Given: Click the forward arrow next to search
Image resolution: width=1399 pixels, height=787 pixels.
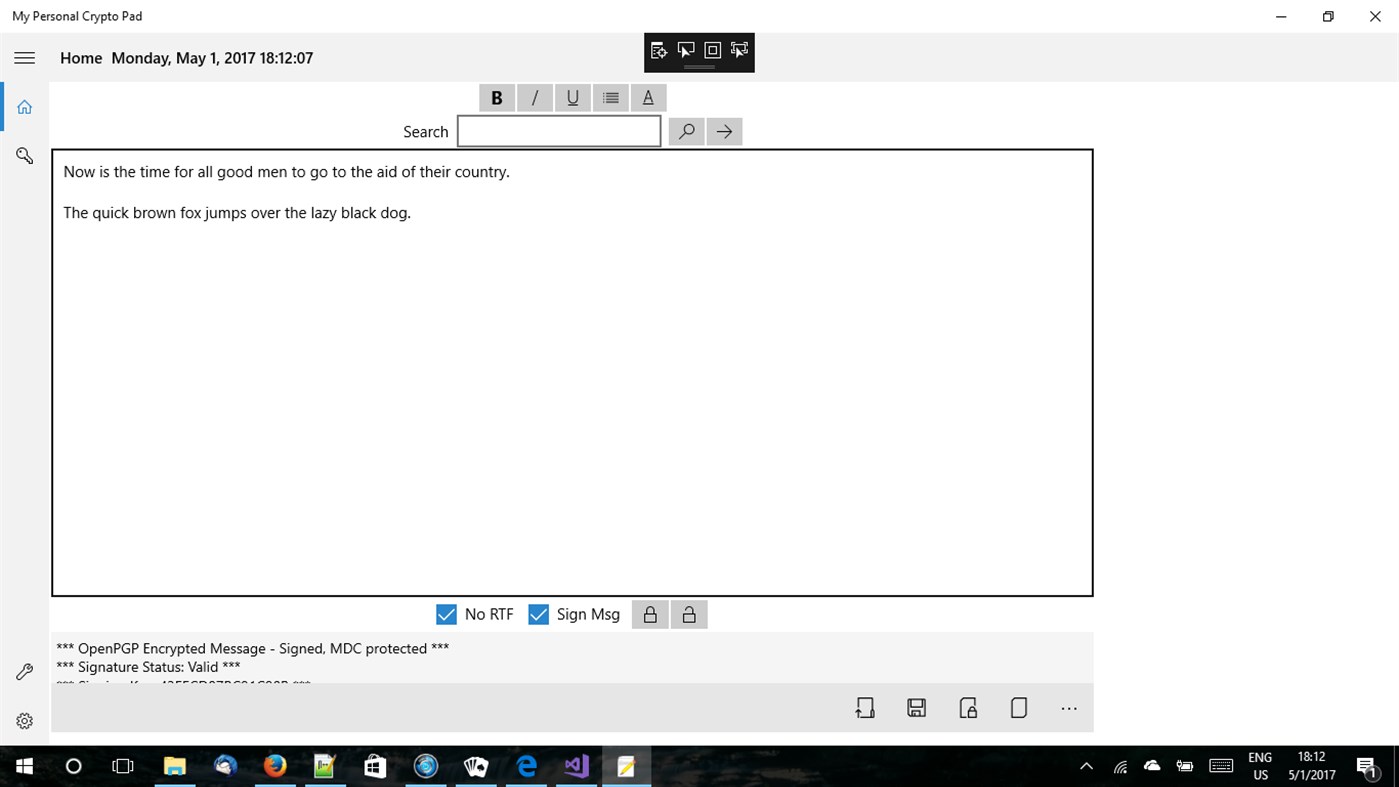Looking at the screenshot, I should (723, 131).
